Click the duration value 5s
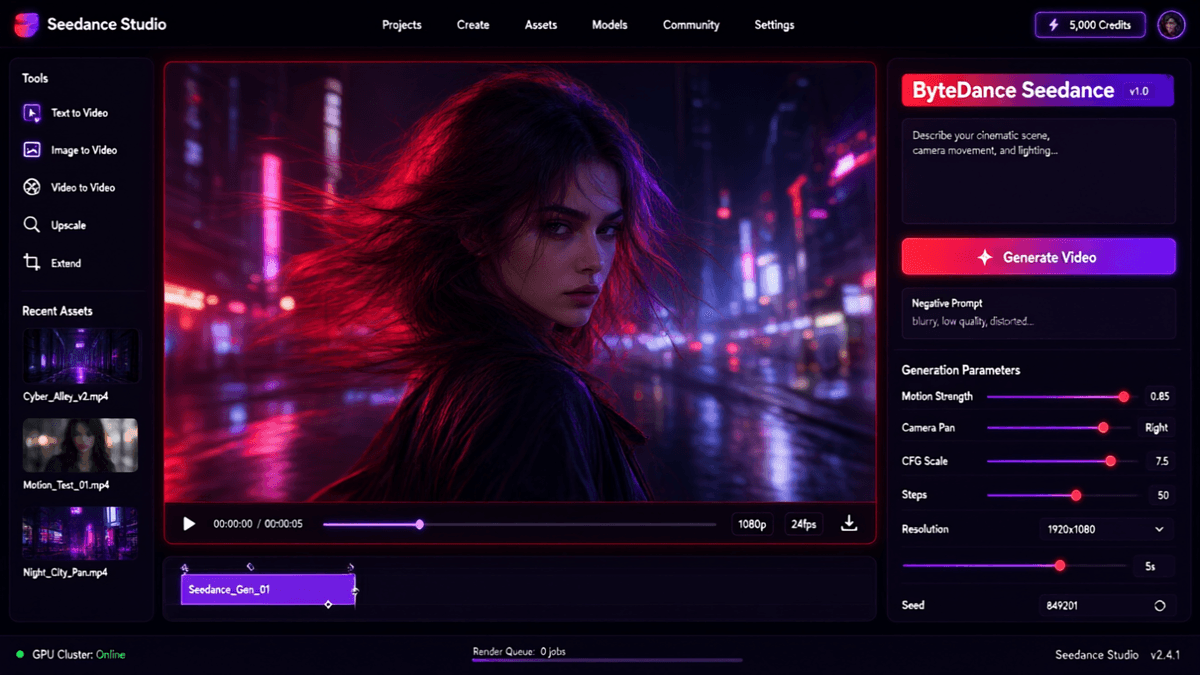Image resolution: width=1200 pixels, height=675 pixels. point(1154,566)
